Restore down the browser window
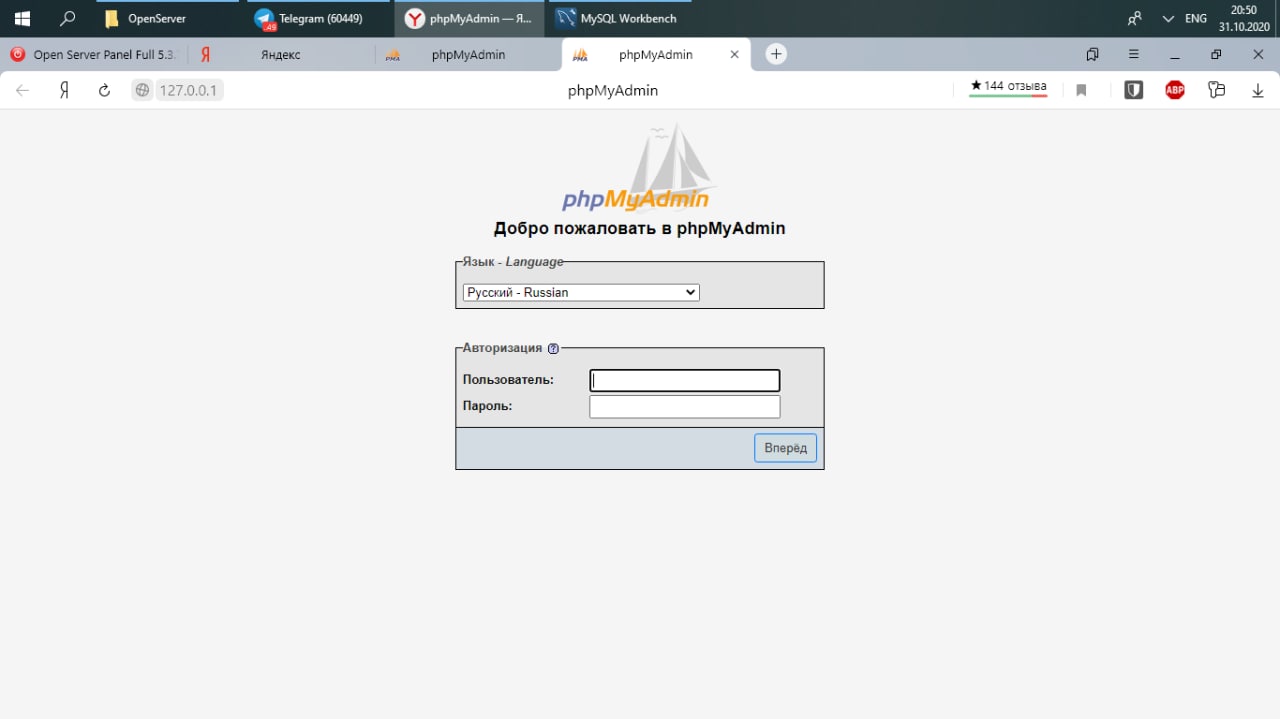1280x719 pixels. pyautogui.click(x=1216, y=55)
